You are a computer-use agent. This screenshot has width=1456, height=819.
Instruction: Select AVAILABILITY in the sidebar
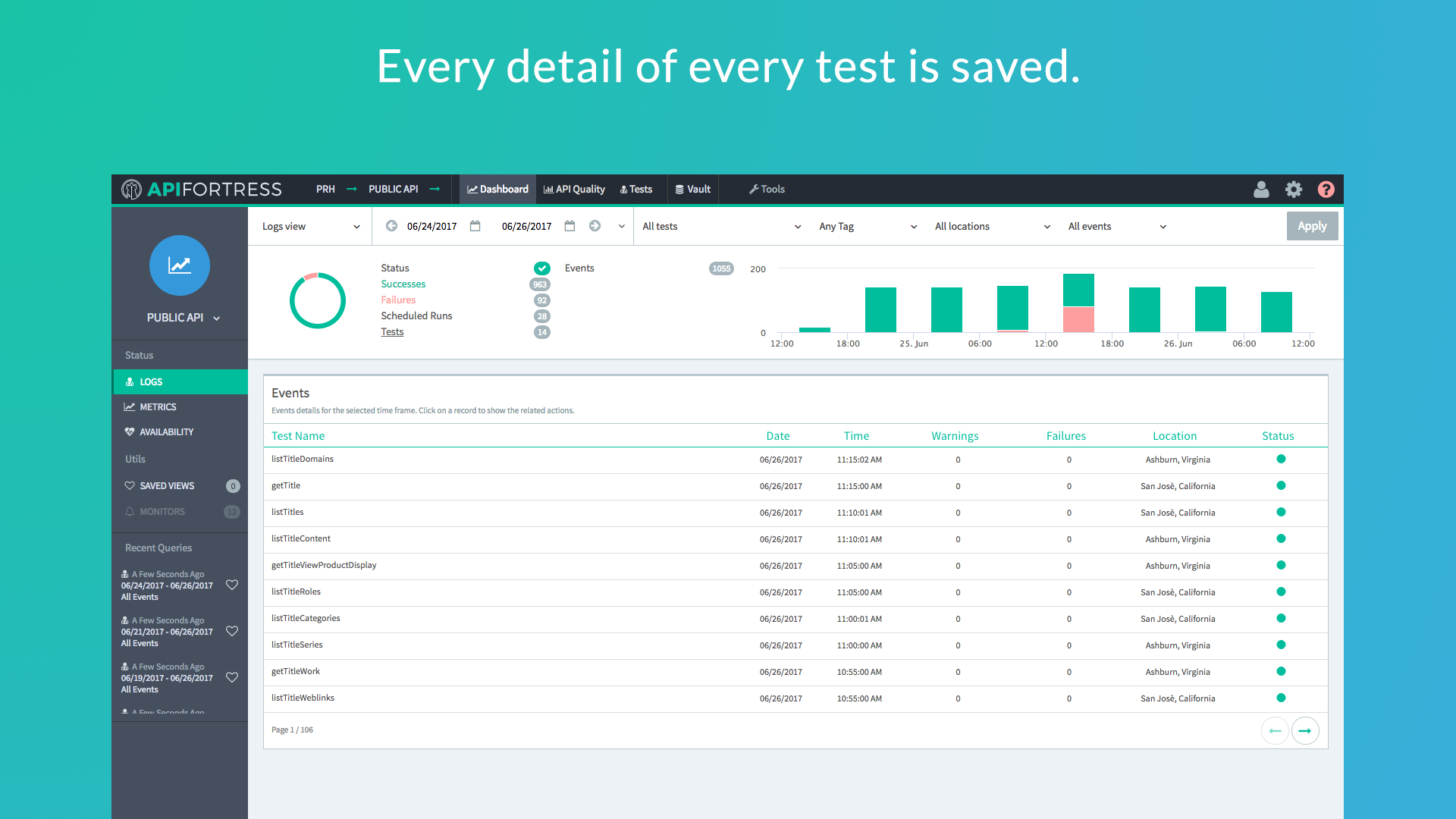click(180, 431)
